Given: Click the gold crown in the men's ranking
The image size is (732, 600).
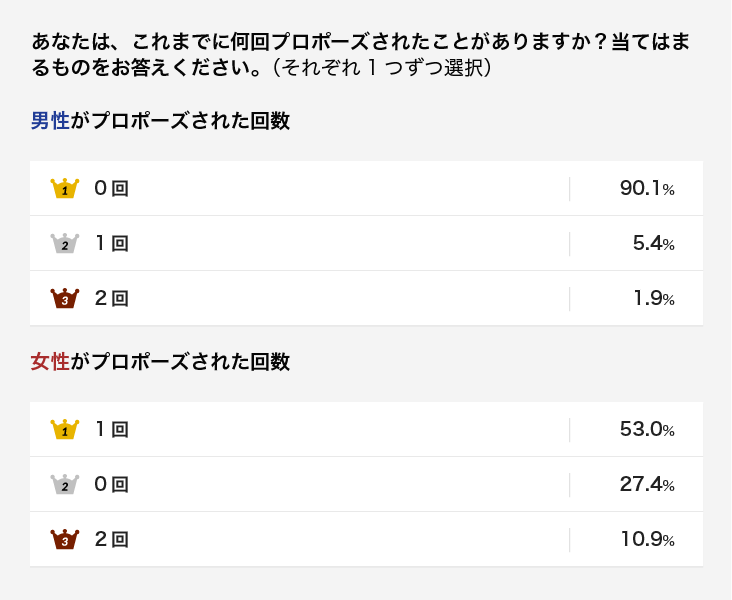Looking at the screenshot, I should point(65,188).
